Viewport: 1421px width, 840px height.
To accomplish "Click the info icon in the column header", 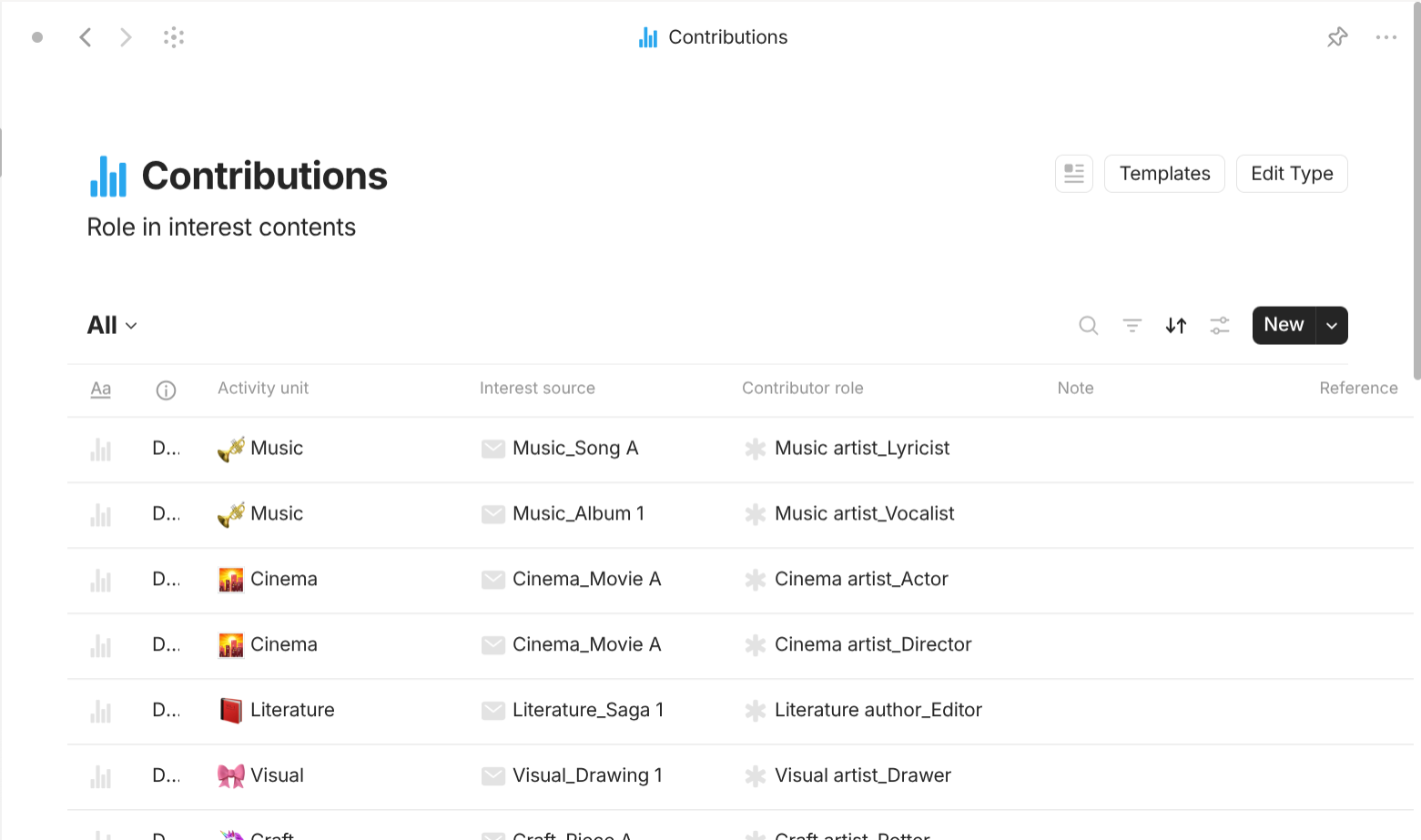I will coord(166,390).
